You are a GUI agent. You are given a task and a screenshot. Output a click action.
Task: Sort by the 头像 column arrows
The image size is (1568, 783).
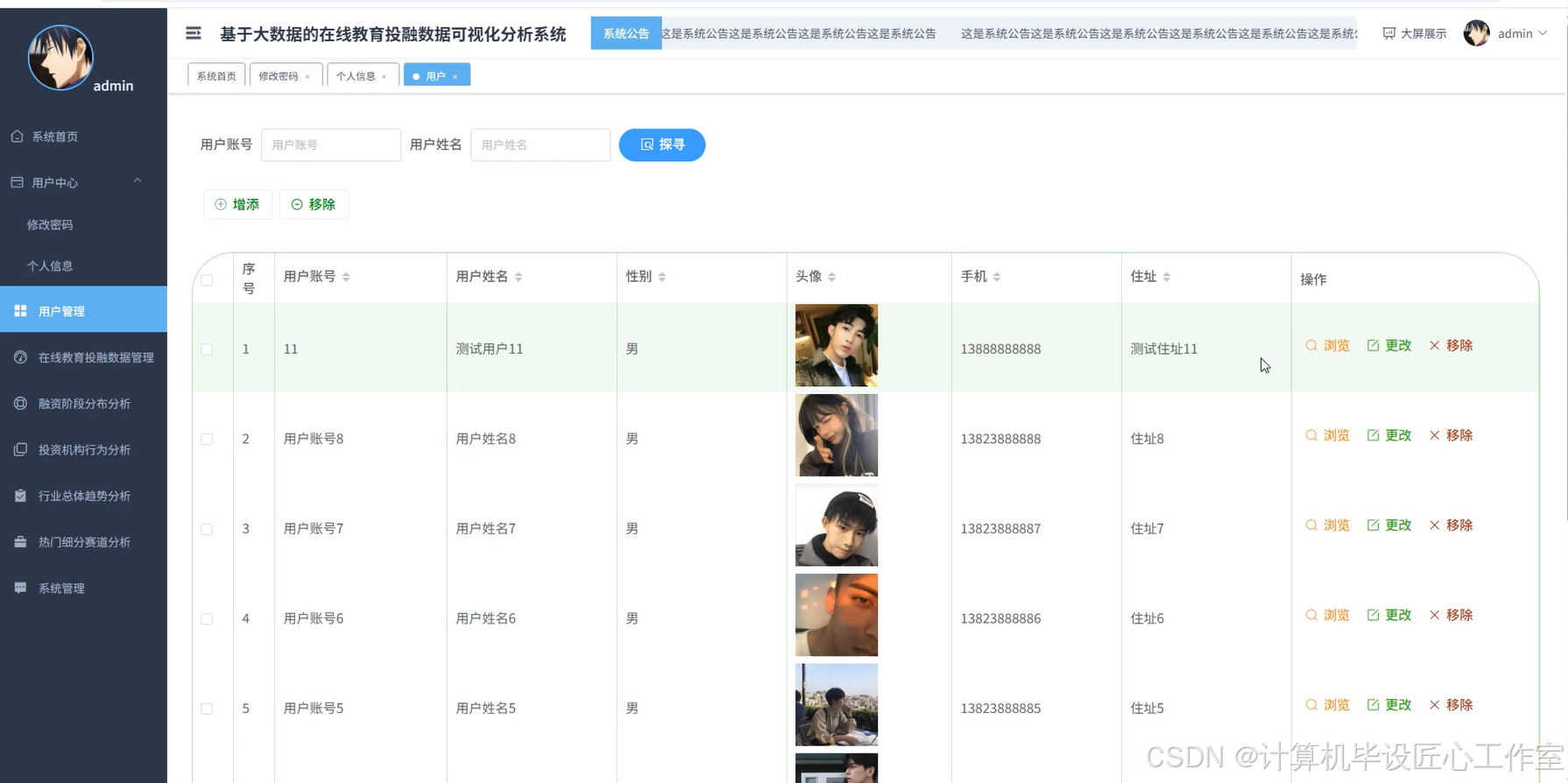832,277
